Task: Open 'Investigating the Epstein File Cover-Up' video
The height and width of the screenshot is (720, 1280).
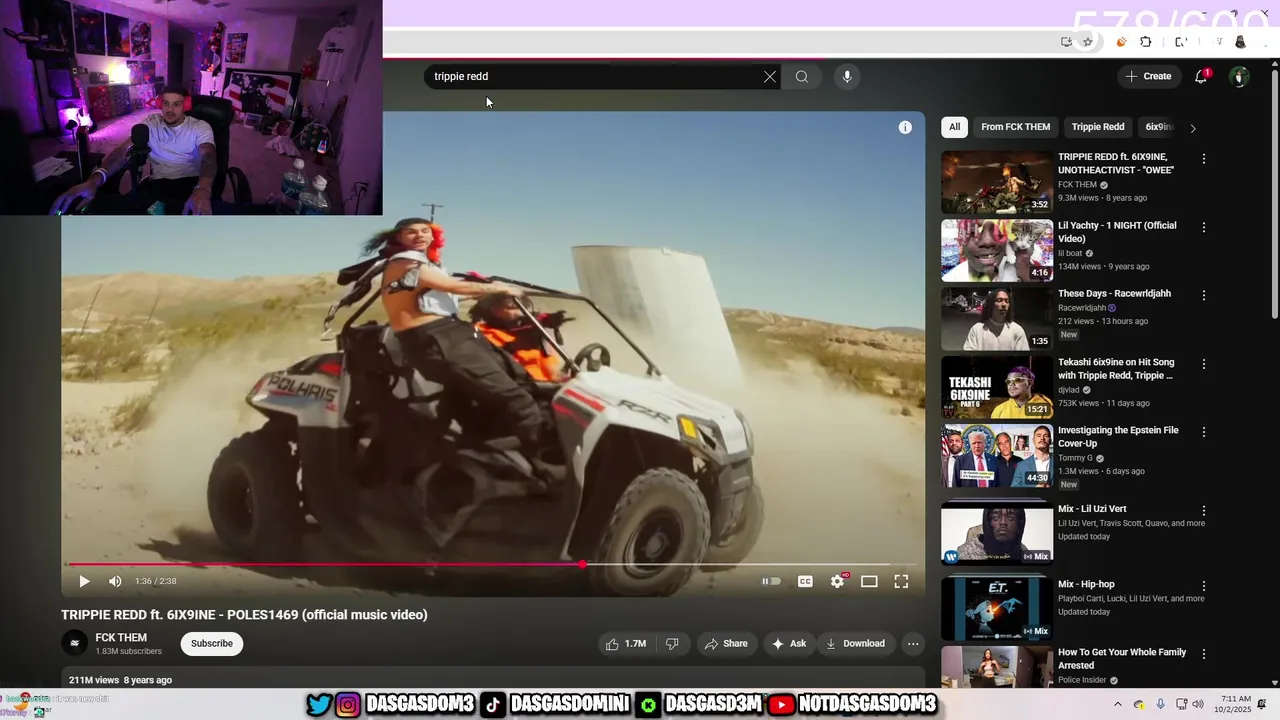Action: [x=1118, y=437]
